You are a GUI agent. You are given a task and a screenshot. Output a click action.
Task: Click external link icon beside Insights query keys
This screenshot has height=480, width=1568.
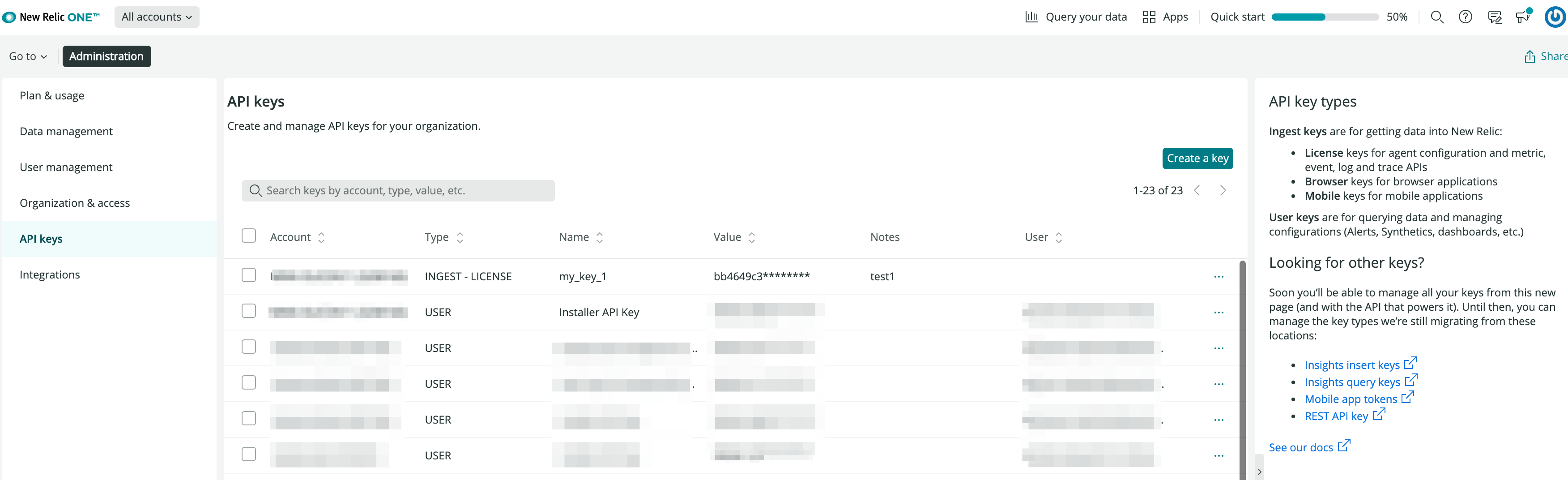click(1411, 380)
